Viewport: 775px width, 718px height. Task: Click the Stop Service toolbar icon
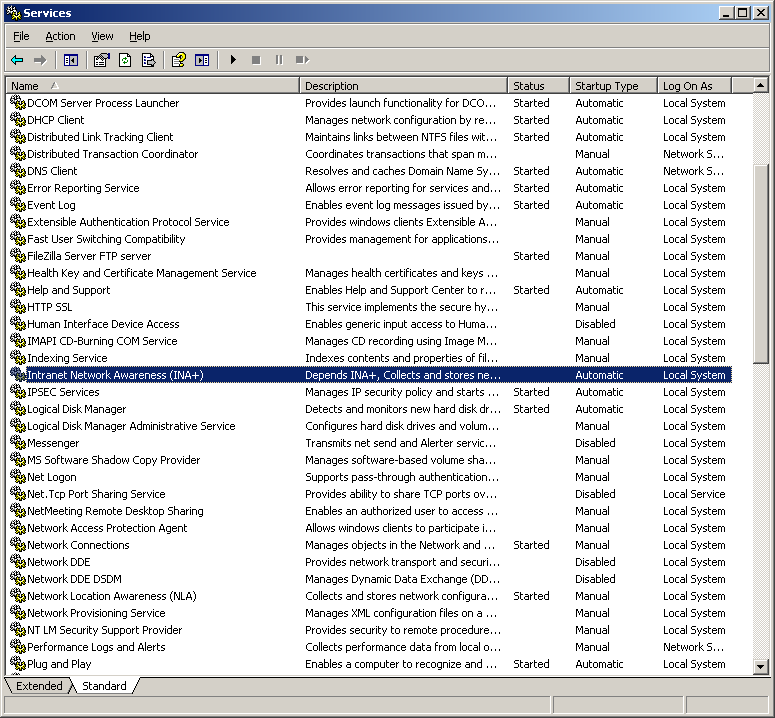click(x=256, y=60)
